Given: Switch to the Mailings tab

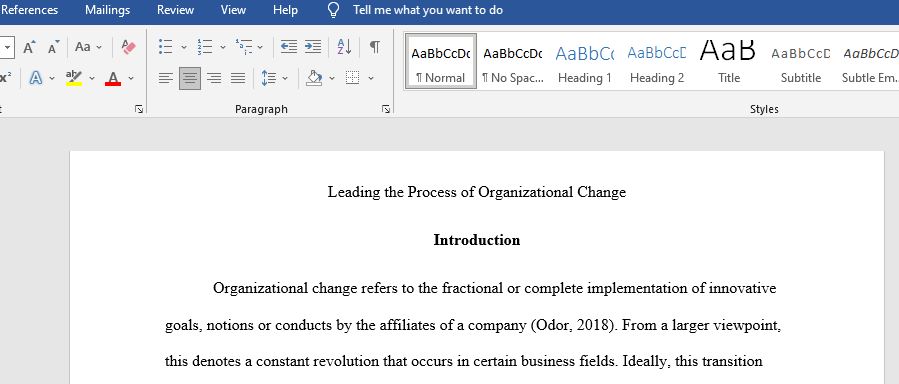Looking at the screenshot, I should point(107,10).
